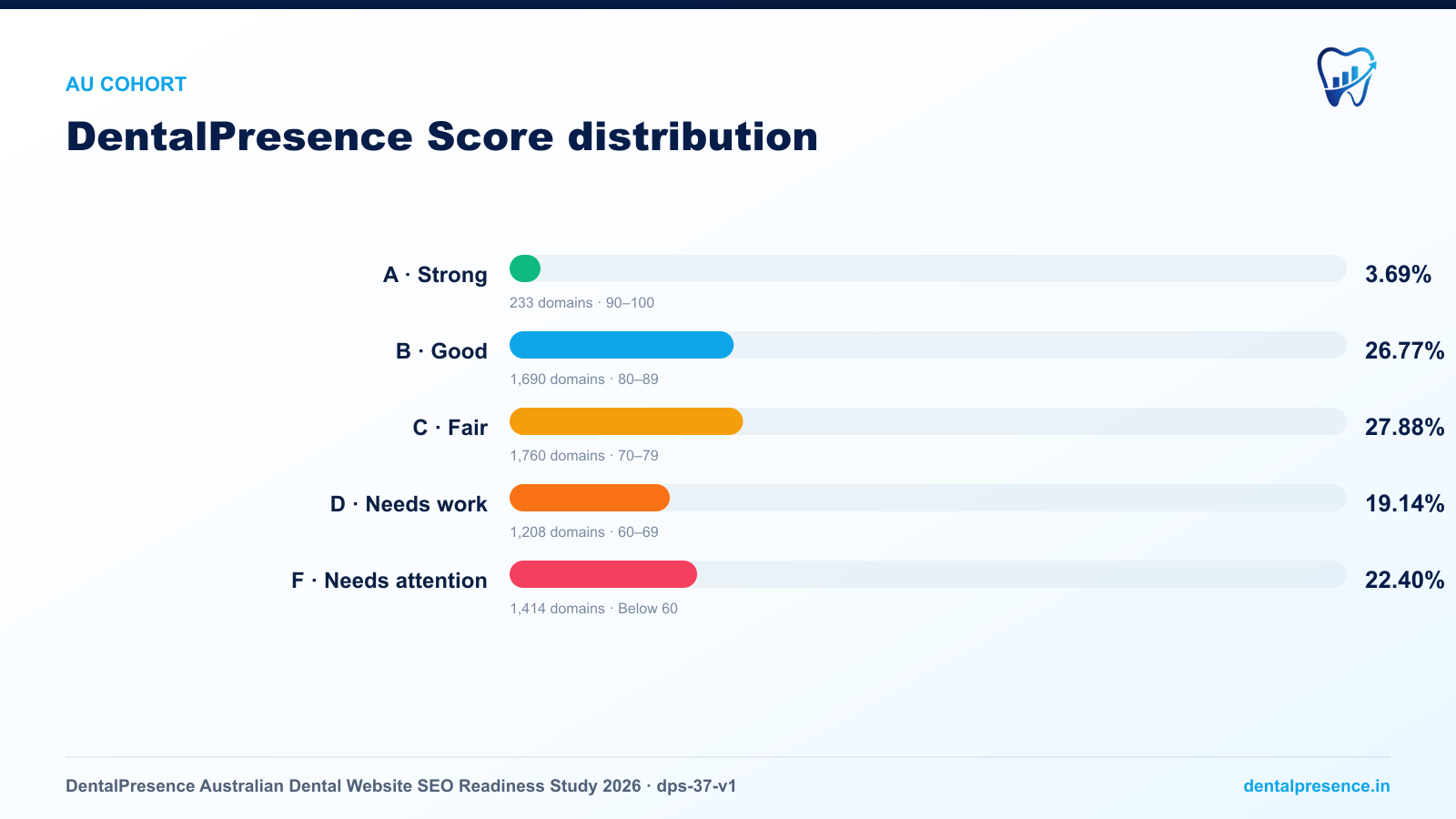Select the 'C · Fair' label
The width and height of the screenshot is (1456, 819).
pyautogui.click(x=450, y=428)
